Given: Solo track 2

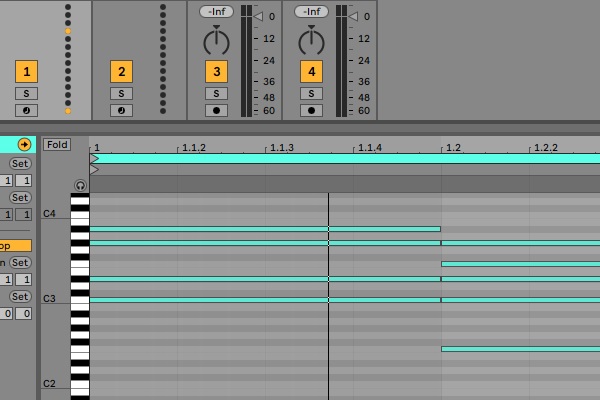Looking at the screenshot, I should pyautogui.click(x=121, y=93).
